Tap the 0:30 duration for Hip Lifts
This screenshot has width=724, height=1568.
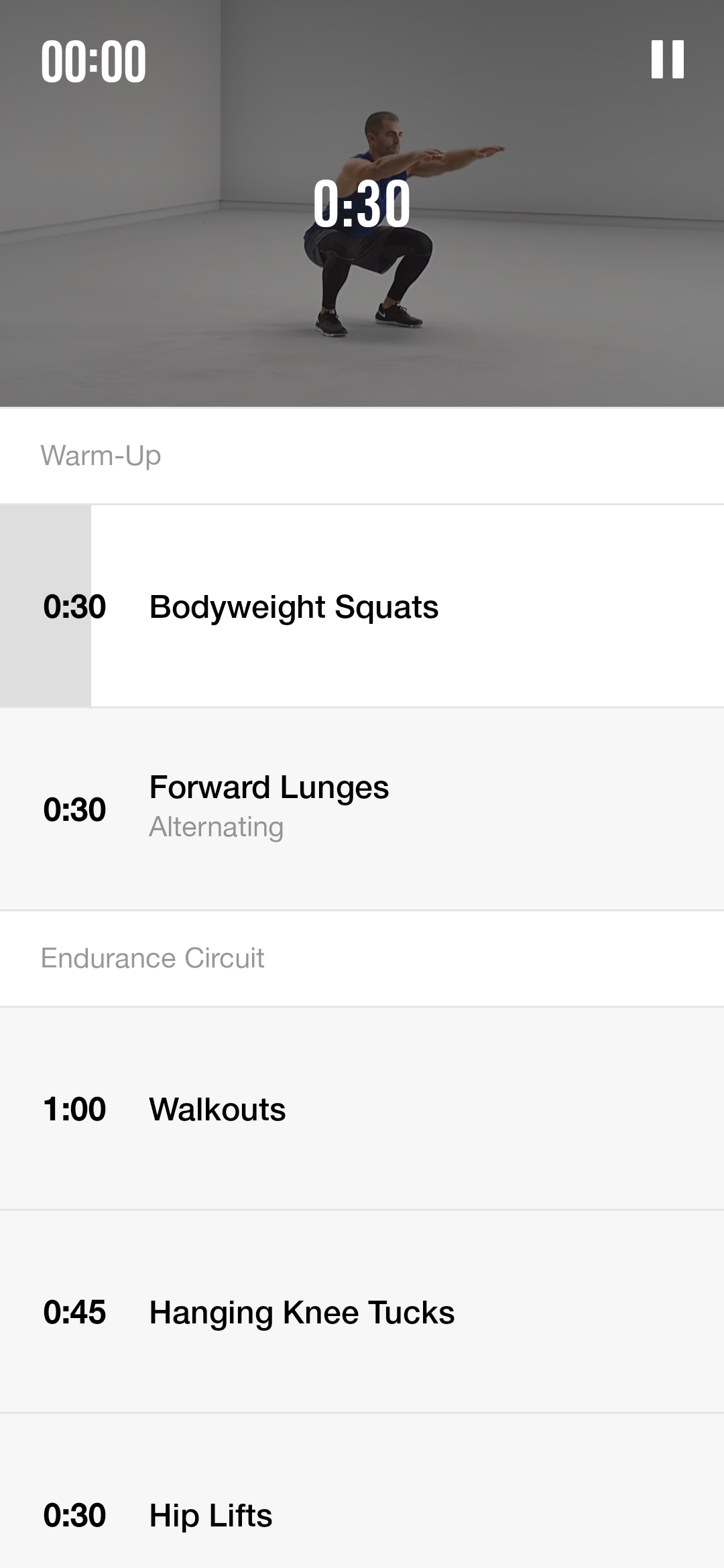tap(74, 1514)
